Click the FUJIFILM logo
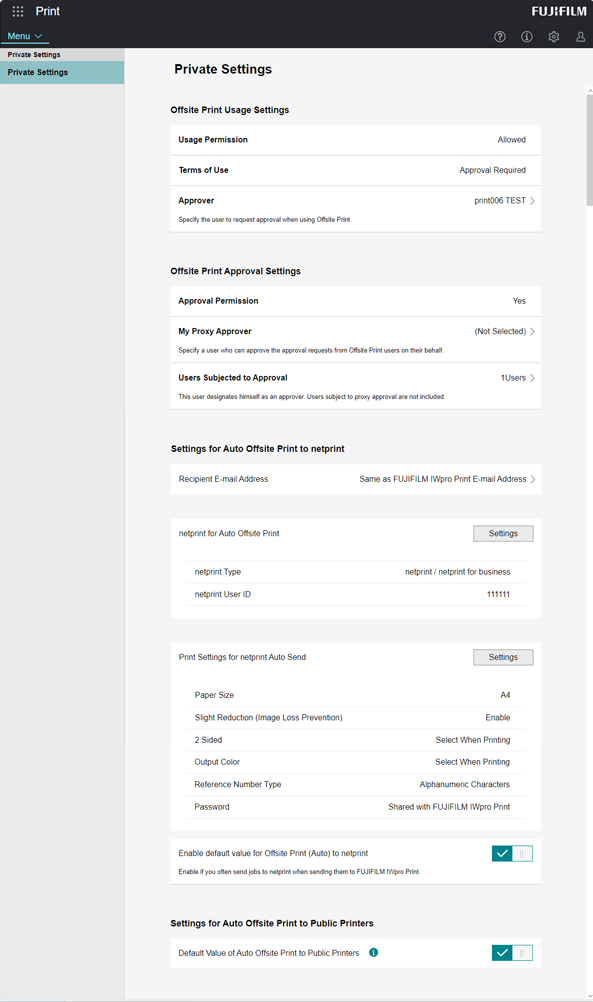This screenshot has height=1002, width=593. [558, 11]
